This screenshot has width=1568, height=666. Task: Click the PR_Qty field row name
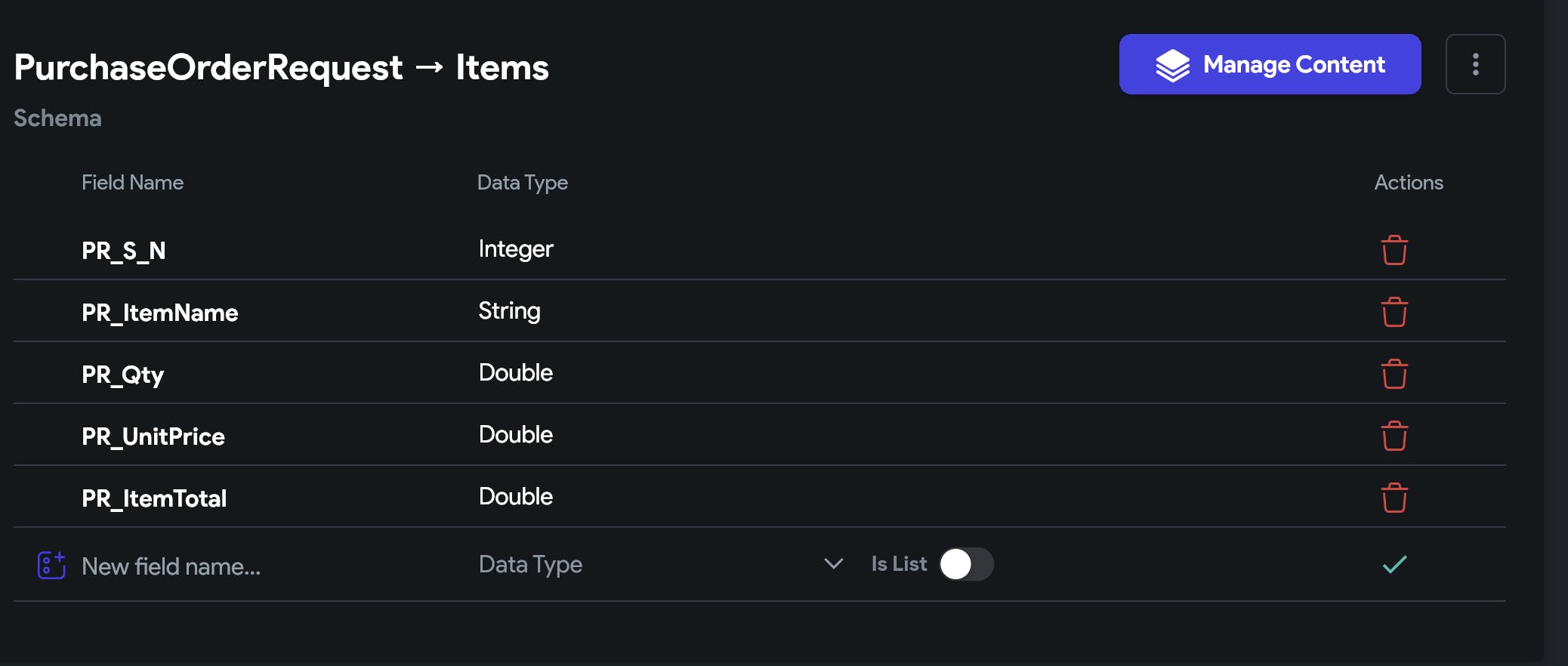(x=122, y=375)
